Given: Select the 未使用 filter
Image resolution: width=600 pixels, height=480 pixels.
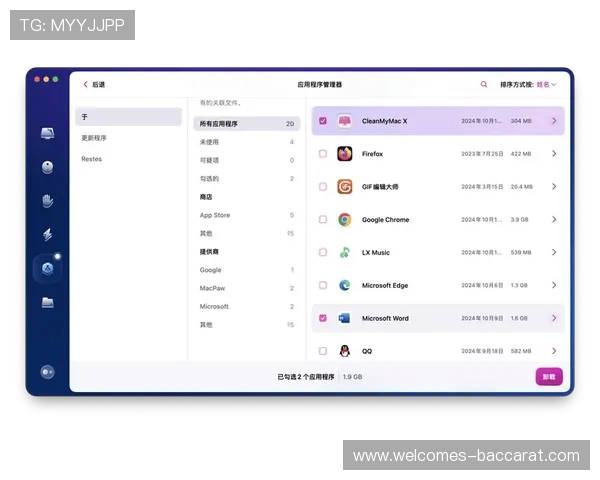Looking at the screenshot, I should pyautogui.click(x=247, y=142).
